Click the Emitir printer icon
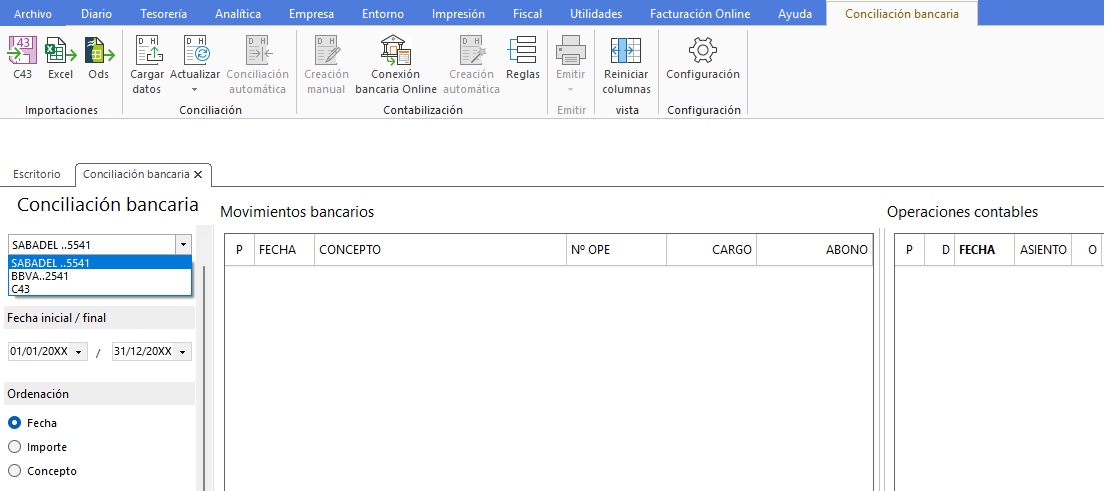The height and width of the screenshot is (491, 1105). tap(571, 51)
